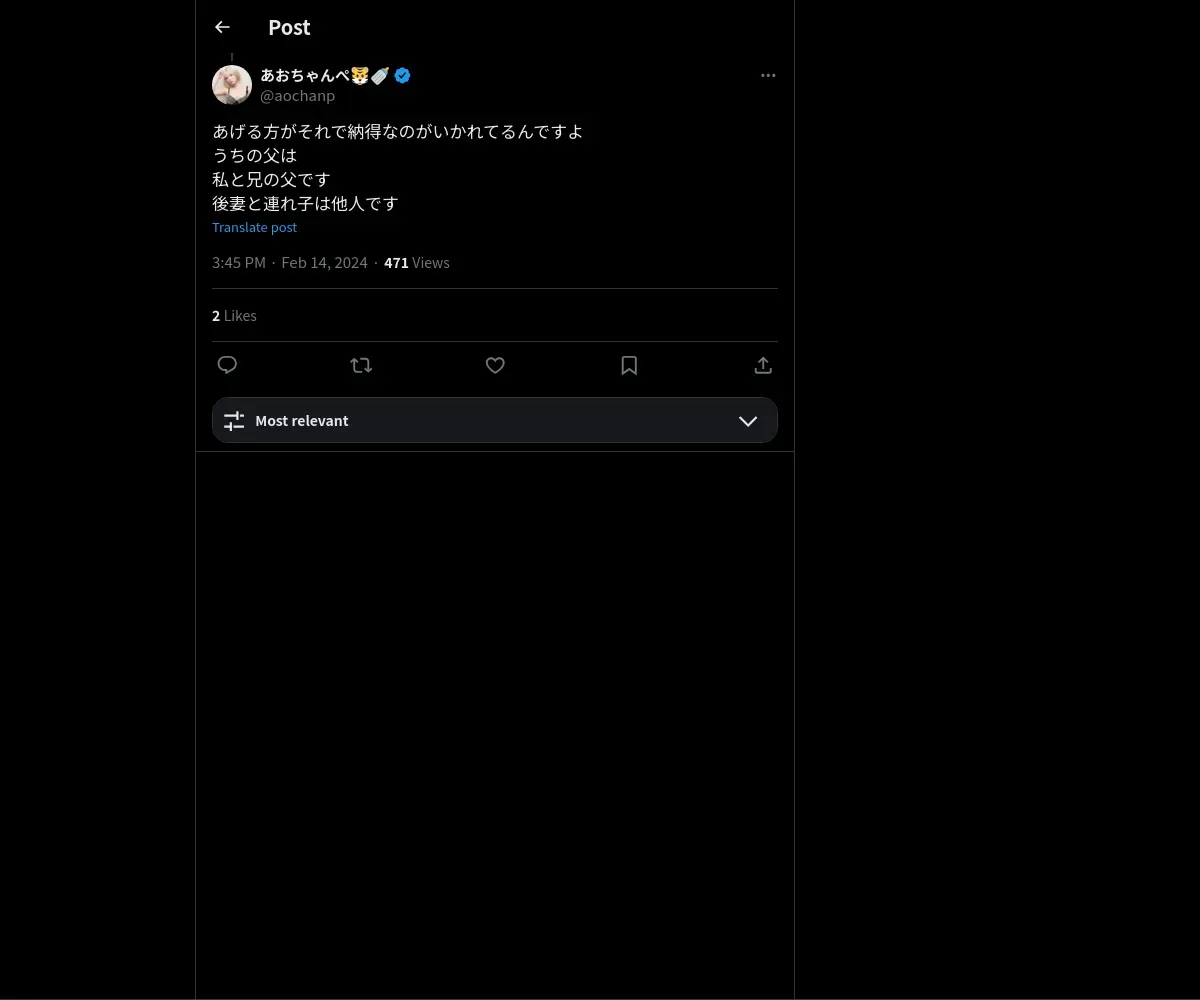
Task: Repost this post with the arrows icon
Action: [x=361, y=365]
